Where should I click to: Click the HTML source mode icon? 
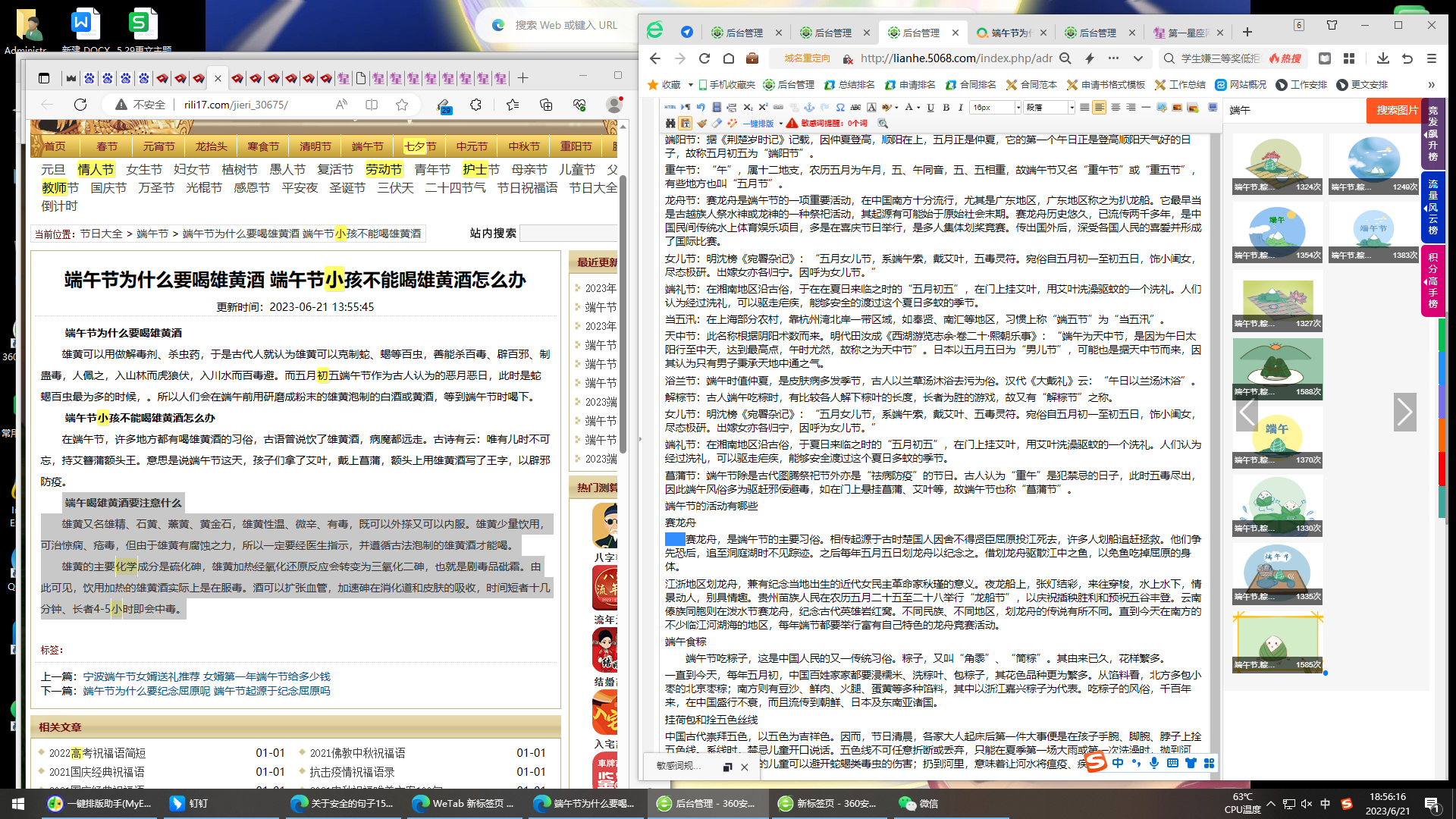click(670, 108)
